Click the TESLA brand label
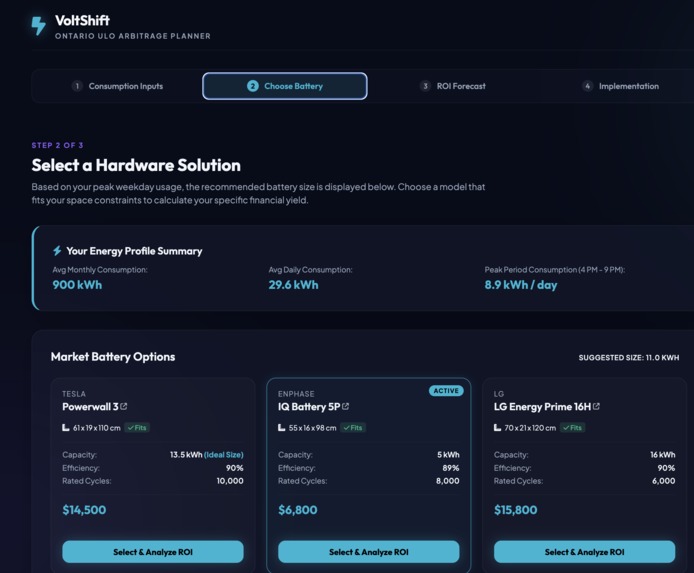The width and height of the screenshot is (694, 573). pyautogui.click(x=74, y=394)
